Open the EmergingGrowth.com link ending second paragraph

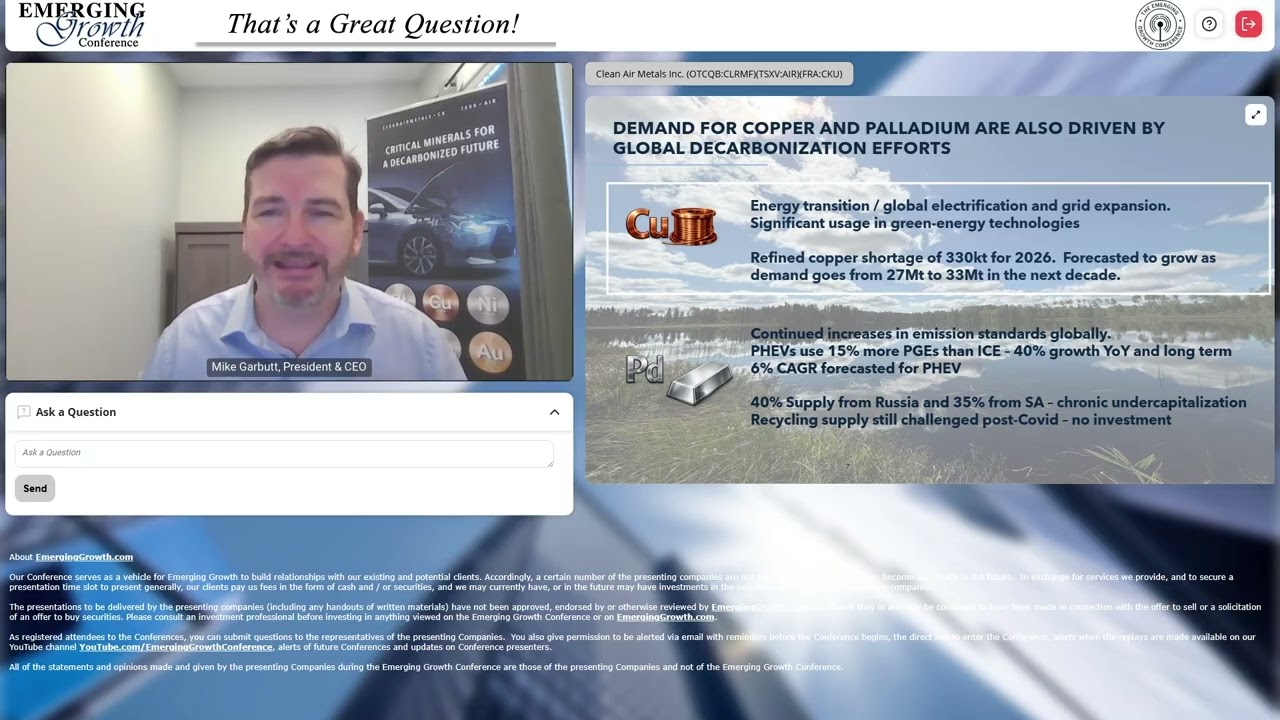(x=665, y=617)
